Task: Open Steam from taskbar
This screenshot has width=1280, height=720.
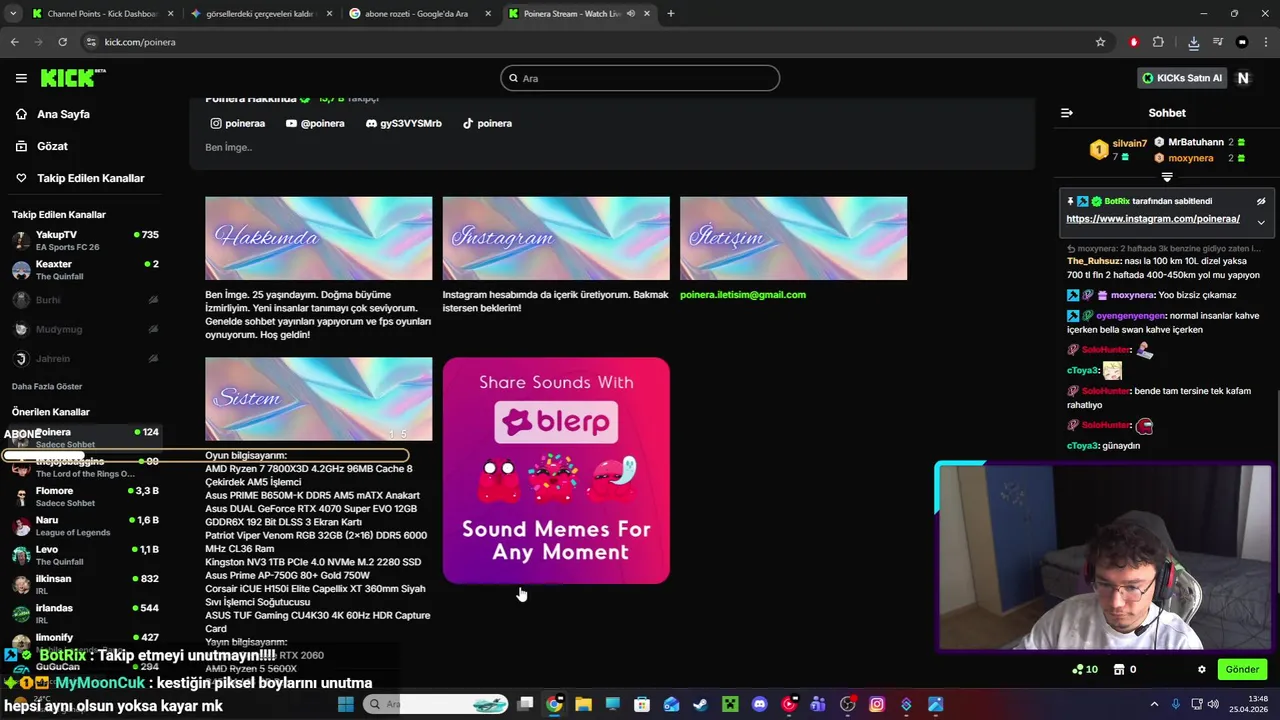Action: (x=700, y=704)
